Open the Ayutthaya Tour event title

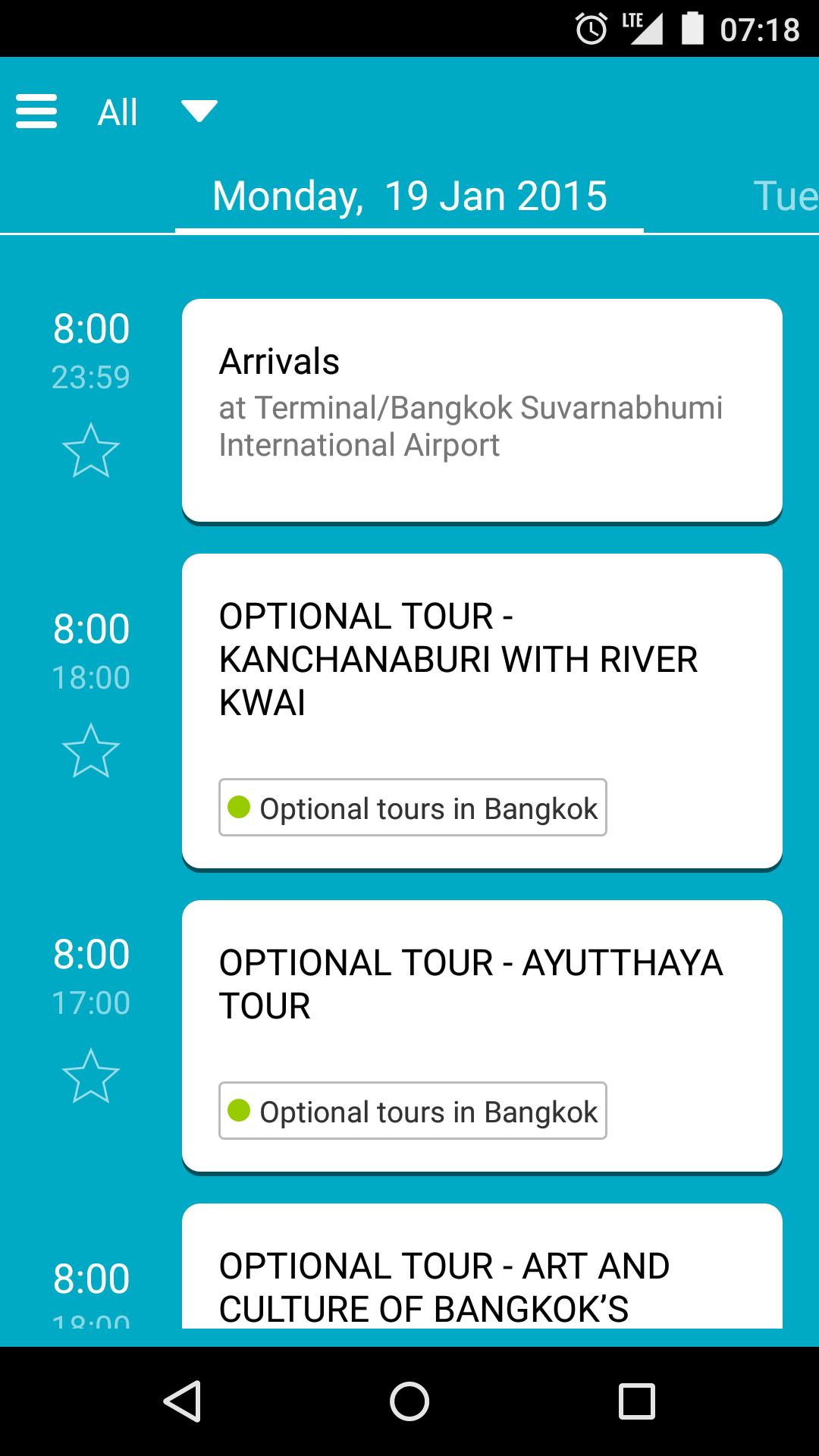[x=470, y=984]
